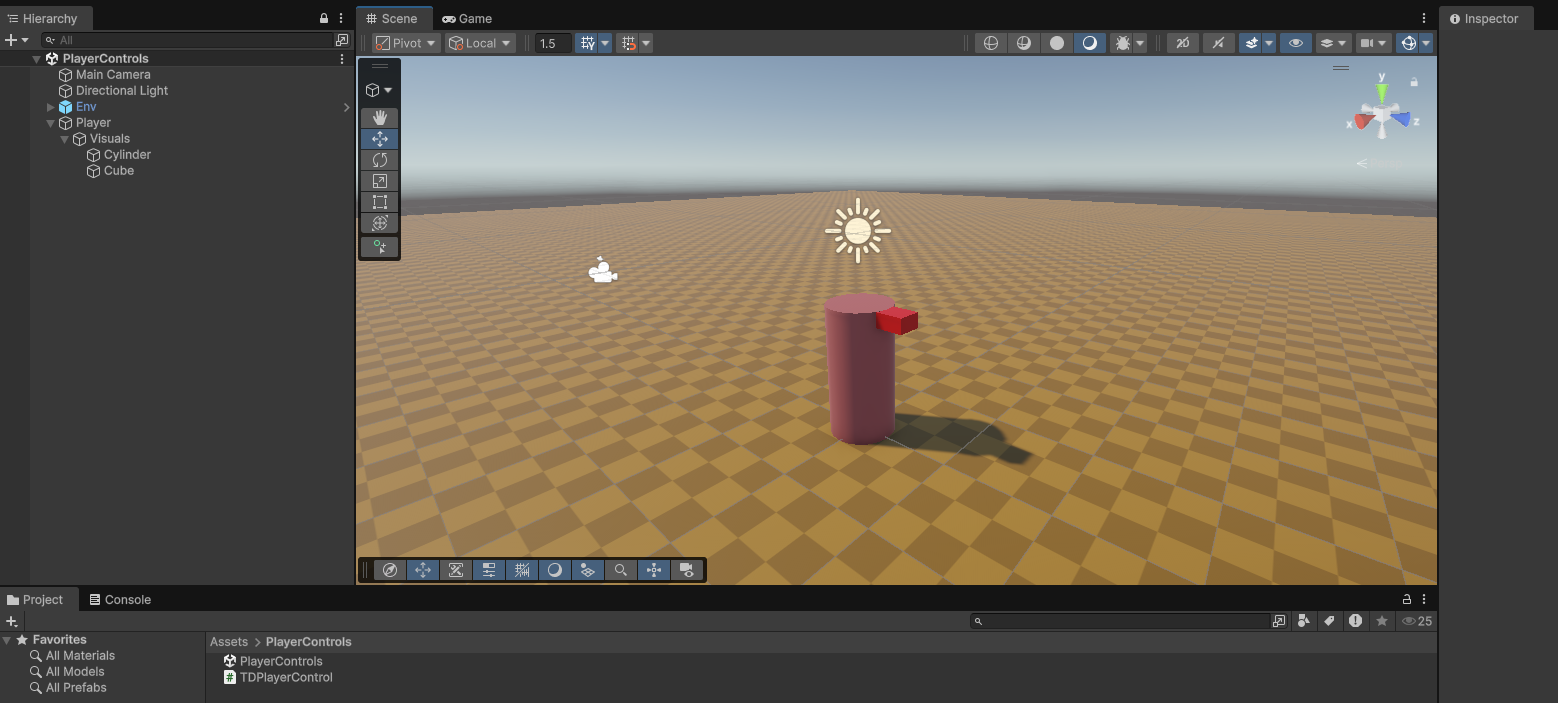
Task: Select the Scale tool
Action: coord(380,181)
